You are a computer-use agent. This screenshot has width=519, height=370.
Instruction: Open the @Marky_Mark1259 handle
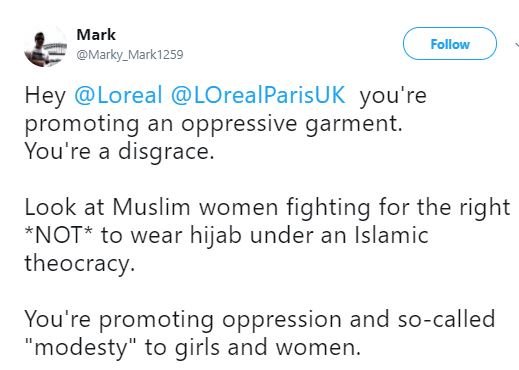pyautogui.click(x=130, y=55)
